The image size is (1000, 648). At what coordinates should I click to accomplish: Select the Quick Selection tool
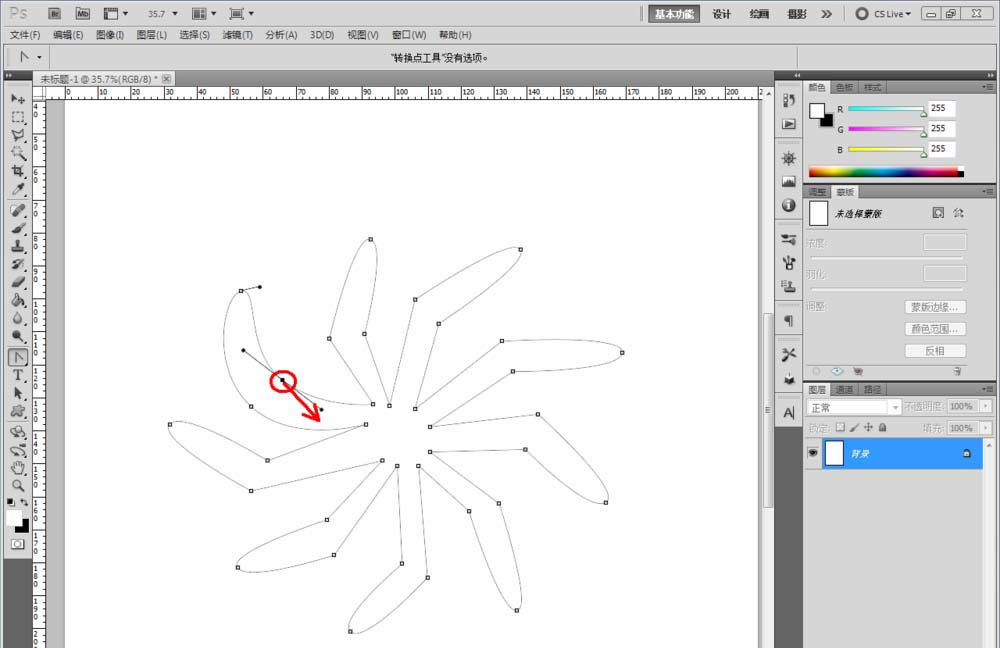point(18,153)
